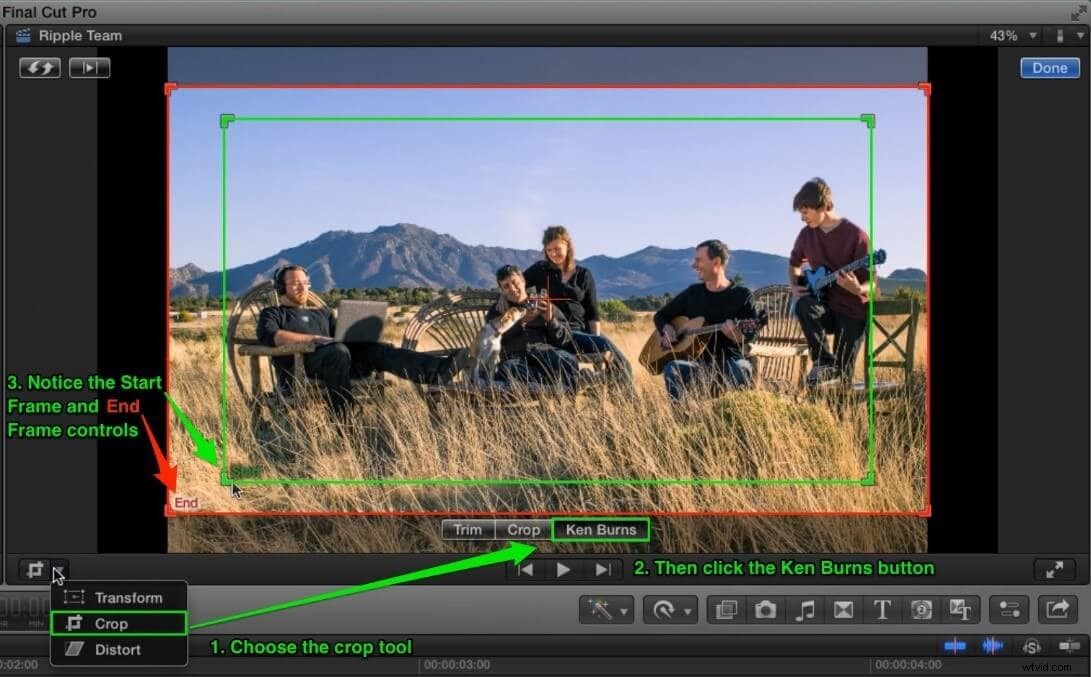Open the 43% viewer zoom dropdown
Screen dimensions: 1091x677
coord(1010,35)
